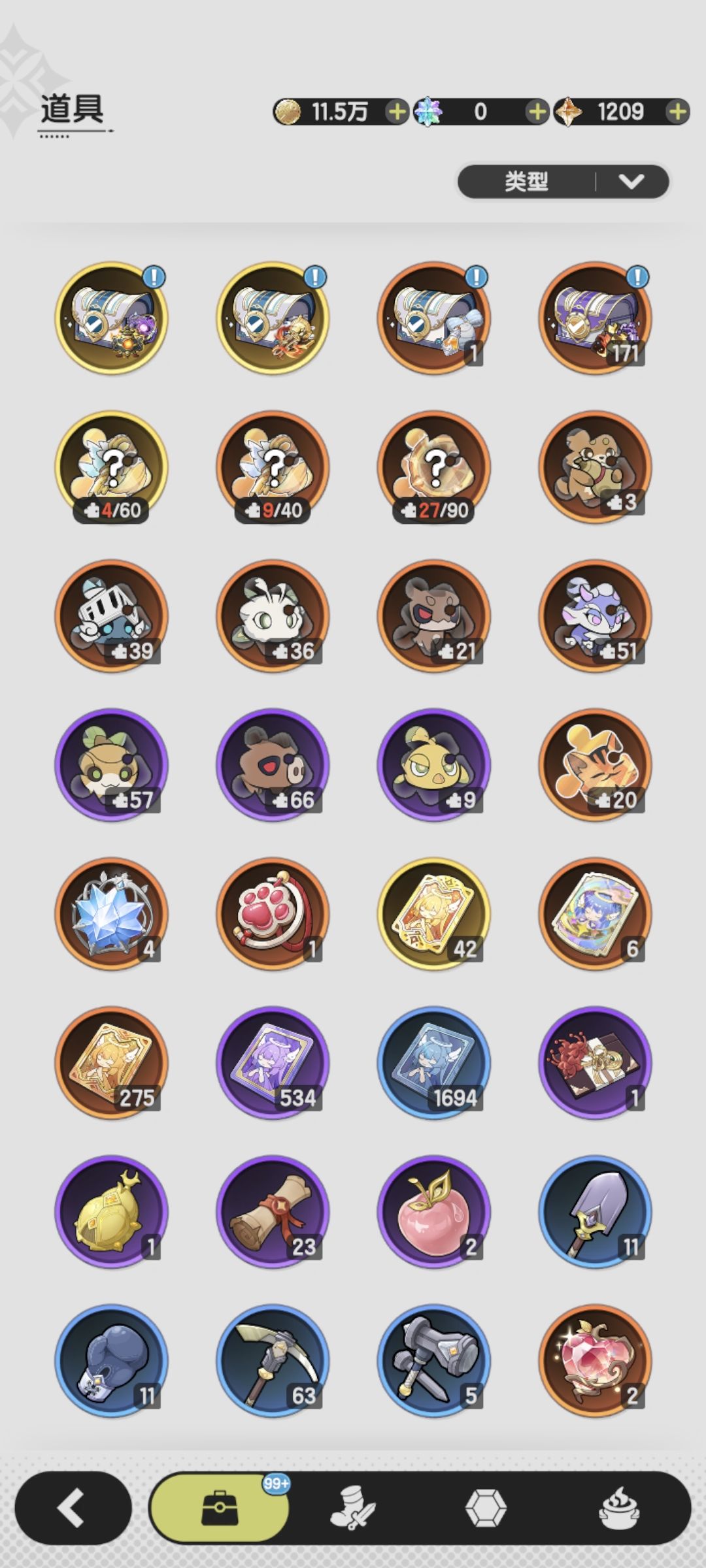Go back with the left arrow button
The height and width of the screenshot is (1568, 706).
[x=73, y=1508]
